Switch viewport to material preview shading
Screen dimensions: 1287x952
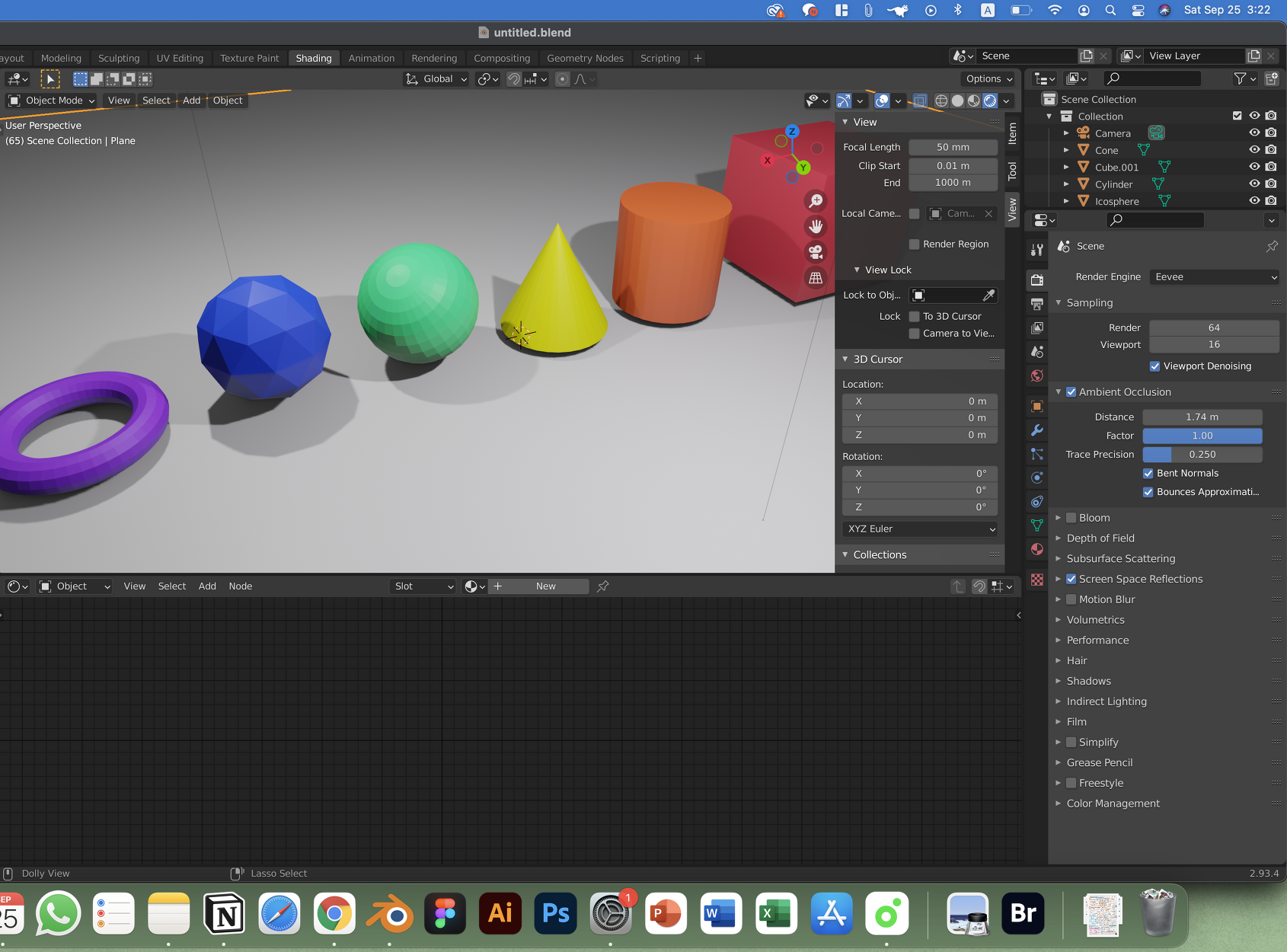point(973,101)
